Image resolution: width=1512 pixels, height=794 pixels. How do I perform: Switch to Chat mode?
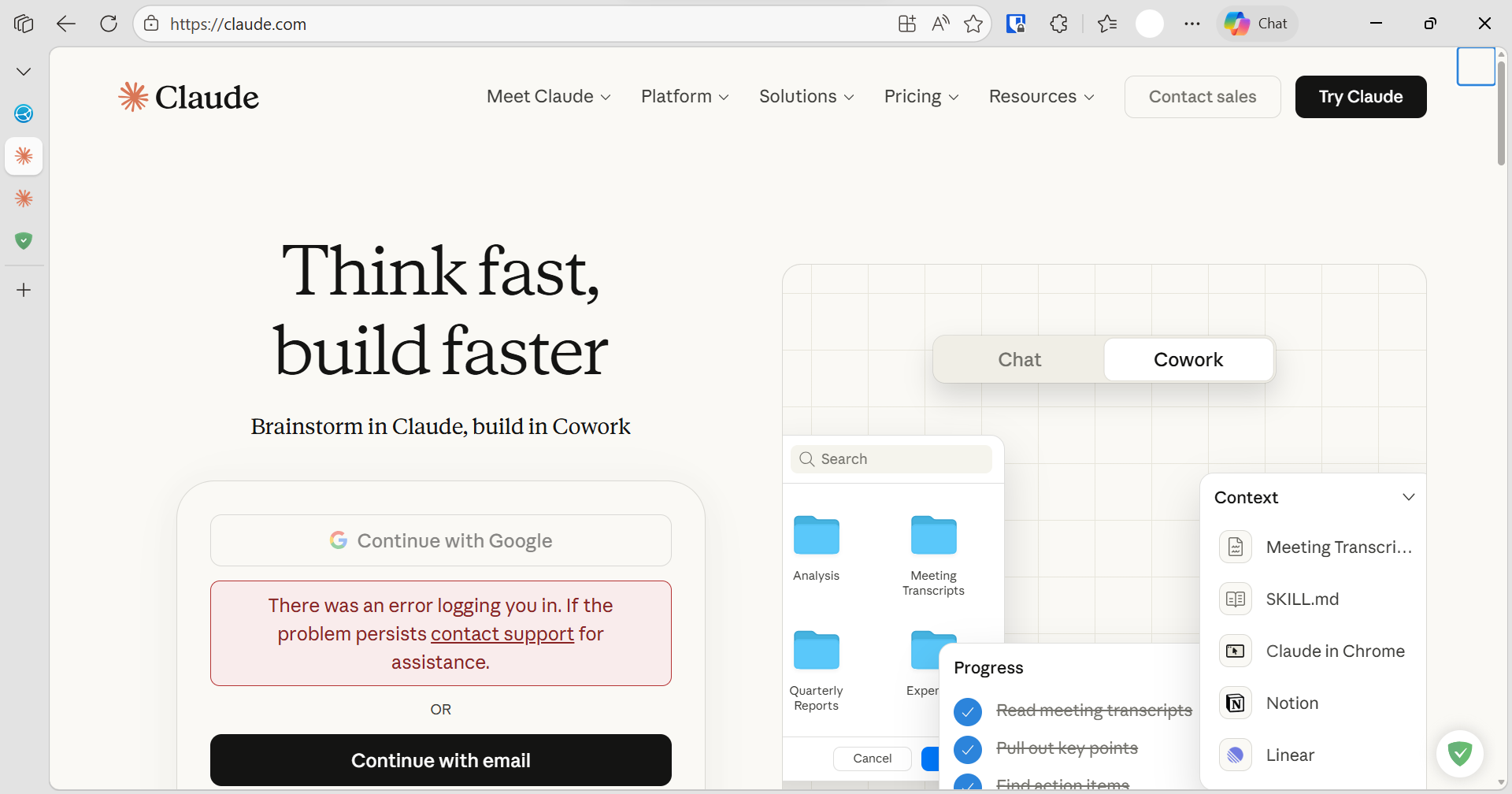click(x=1019, y=359)
